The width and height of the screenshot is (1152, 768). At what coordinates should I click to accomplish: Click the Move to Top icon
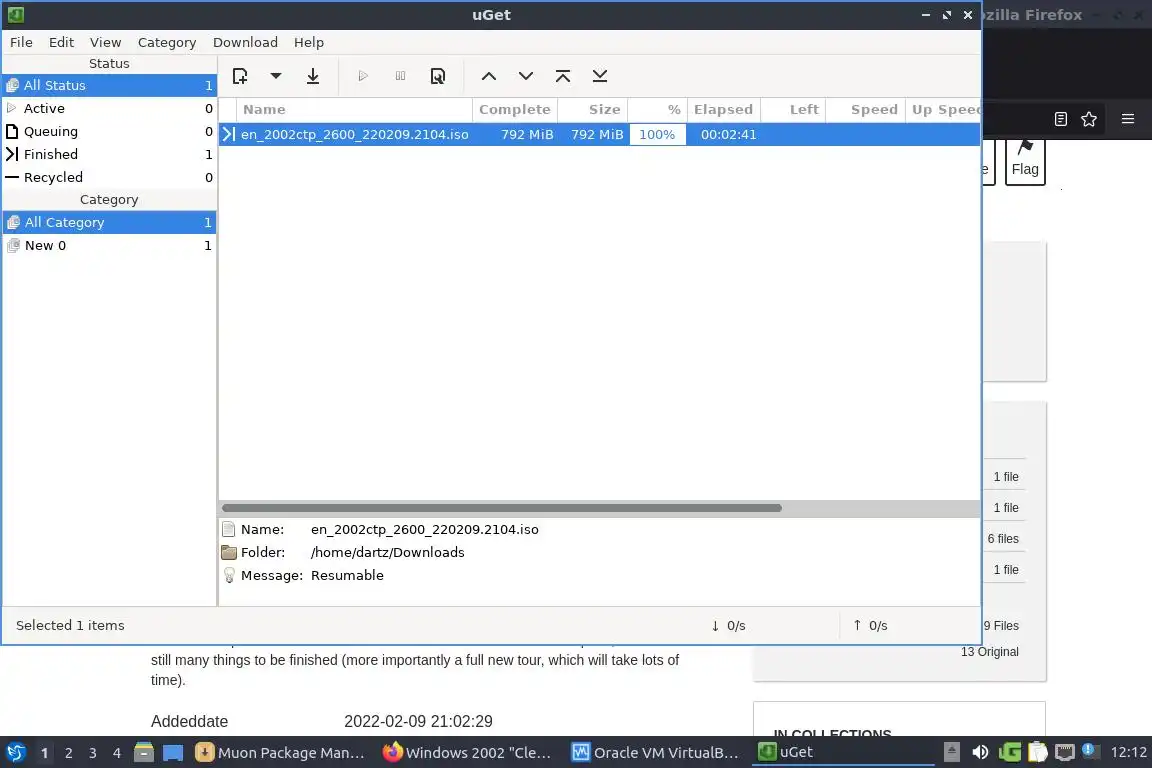563,76
